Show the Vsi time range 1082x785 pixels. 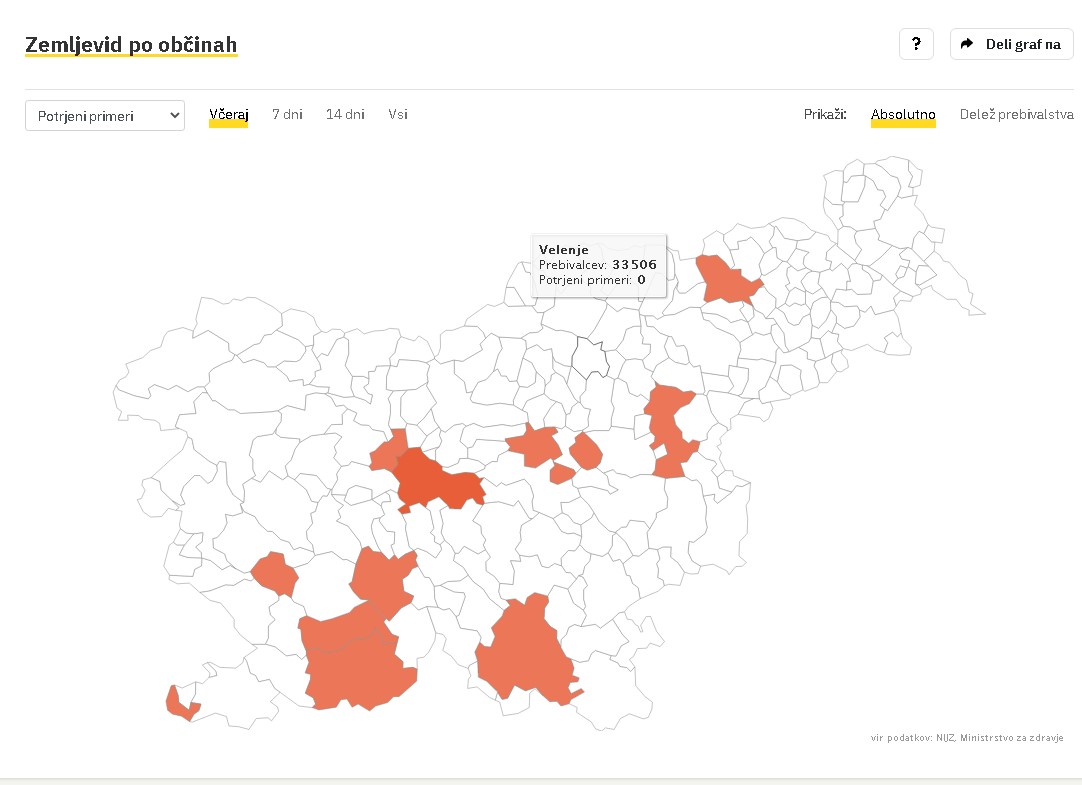point(397,115)
